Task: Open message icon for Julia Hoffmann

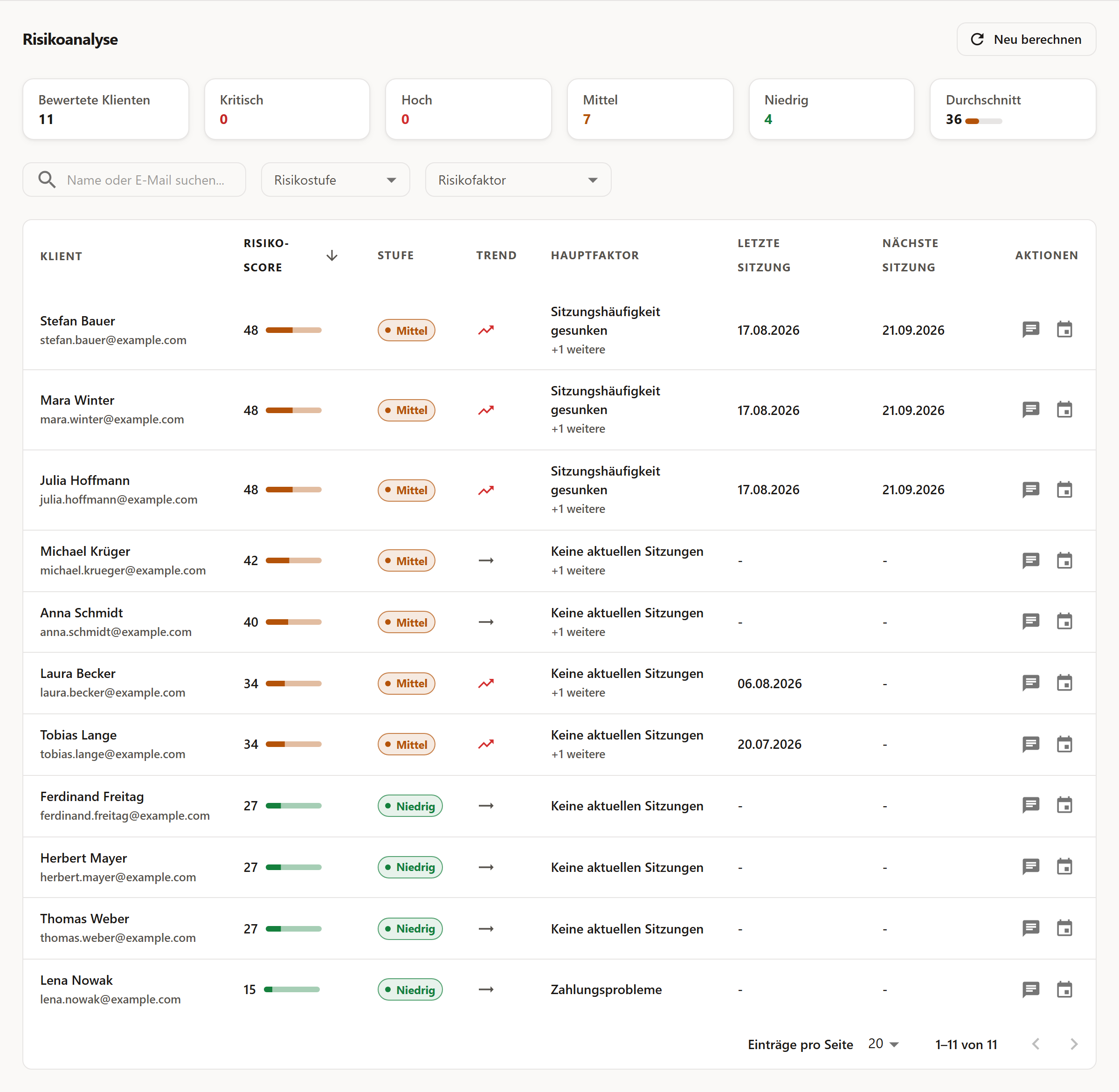Action: pos(1031,490)
